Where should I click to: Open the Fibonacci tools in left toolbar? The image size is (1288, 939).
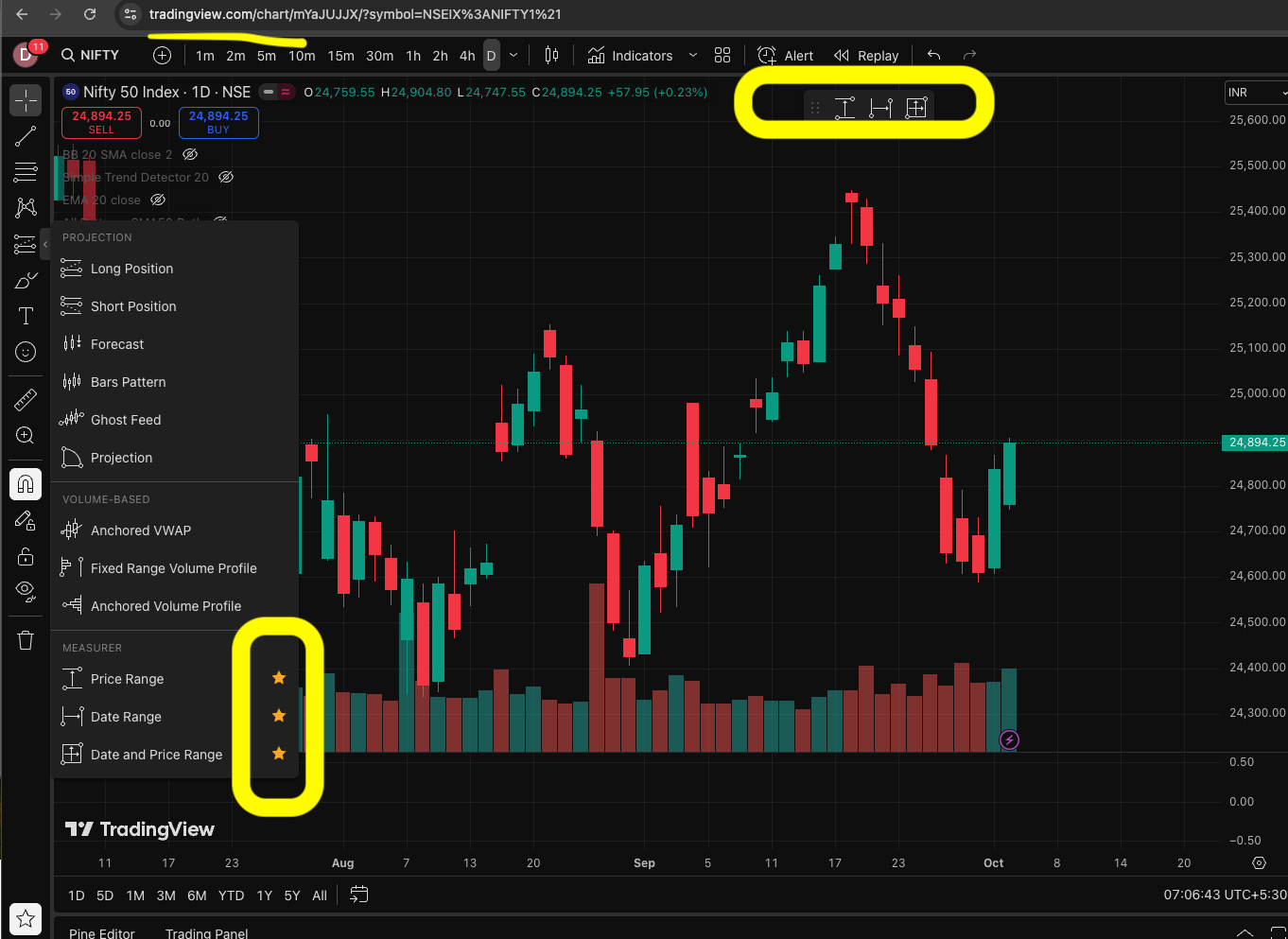click(26, 172)
